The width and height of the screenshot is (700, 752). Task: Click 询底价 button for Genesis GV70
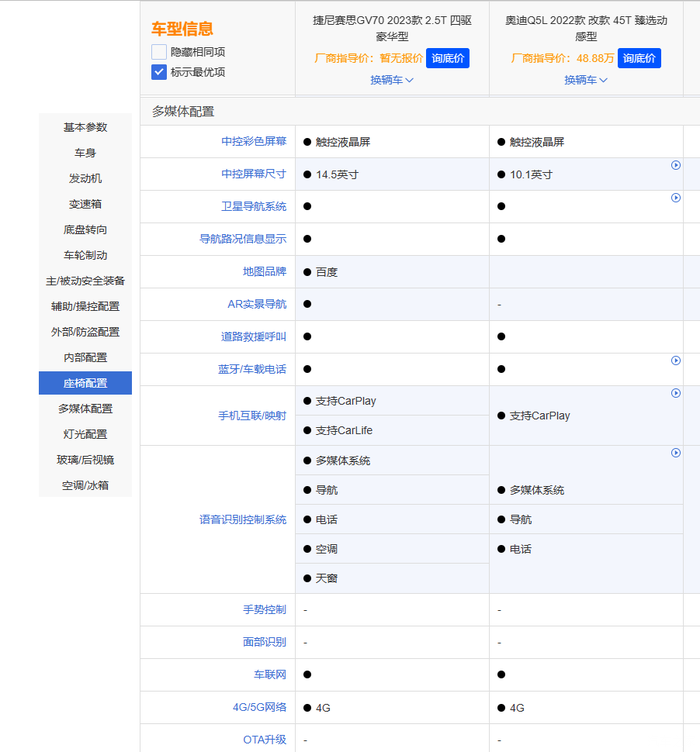[x=447, y=58]
